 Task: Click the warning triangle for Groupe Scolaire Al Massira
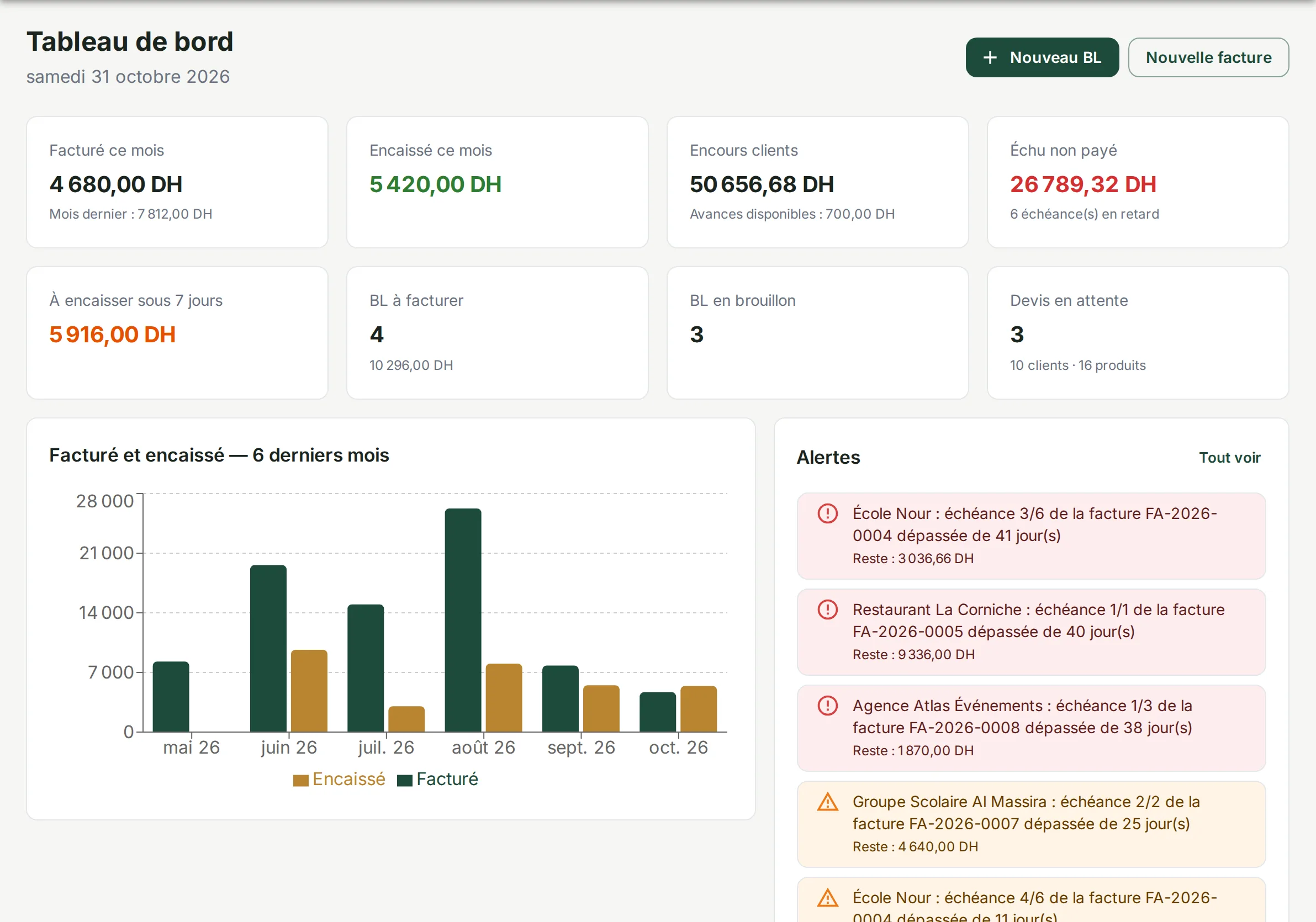tap(827, 802)
